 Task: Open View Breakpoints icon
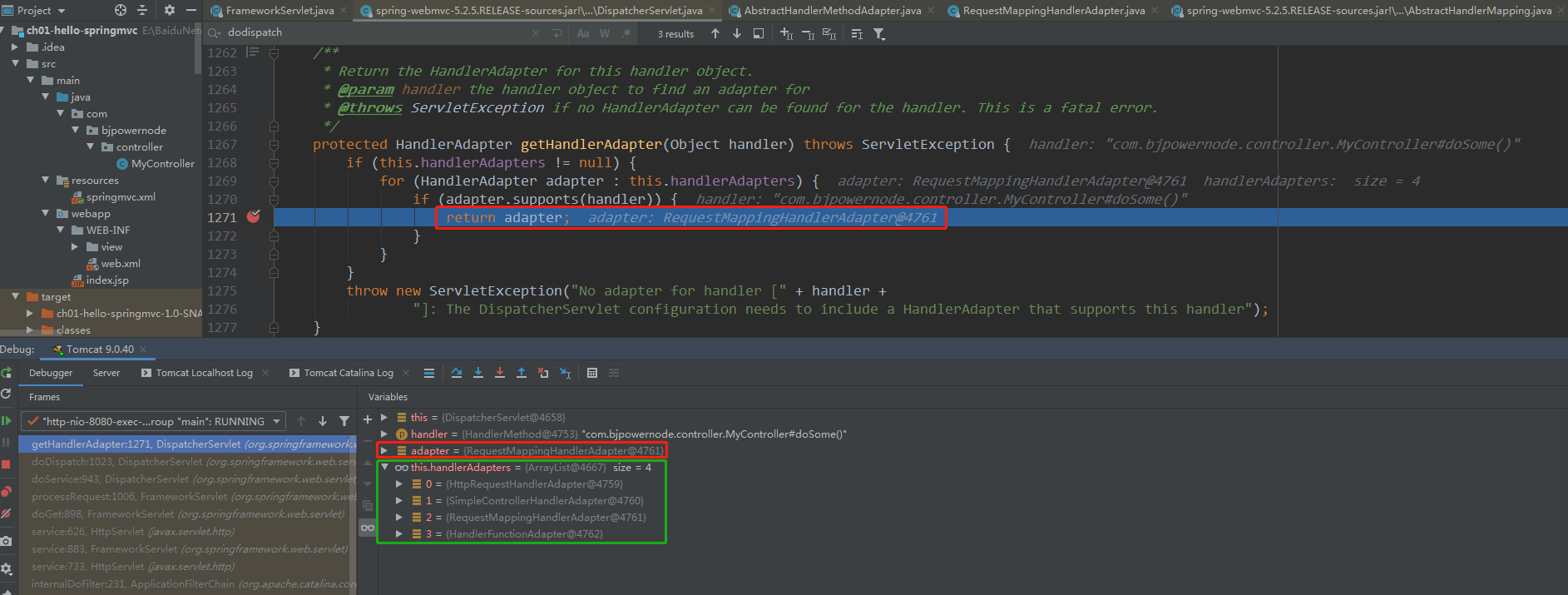pos(6,491)
